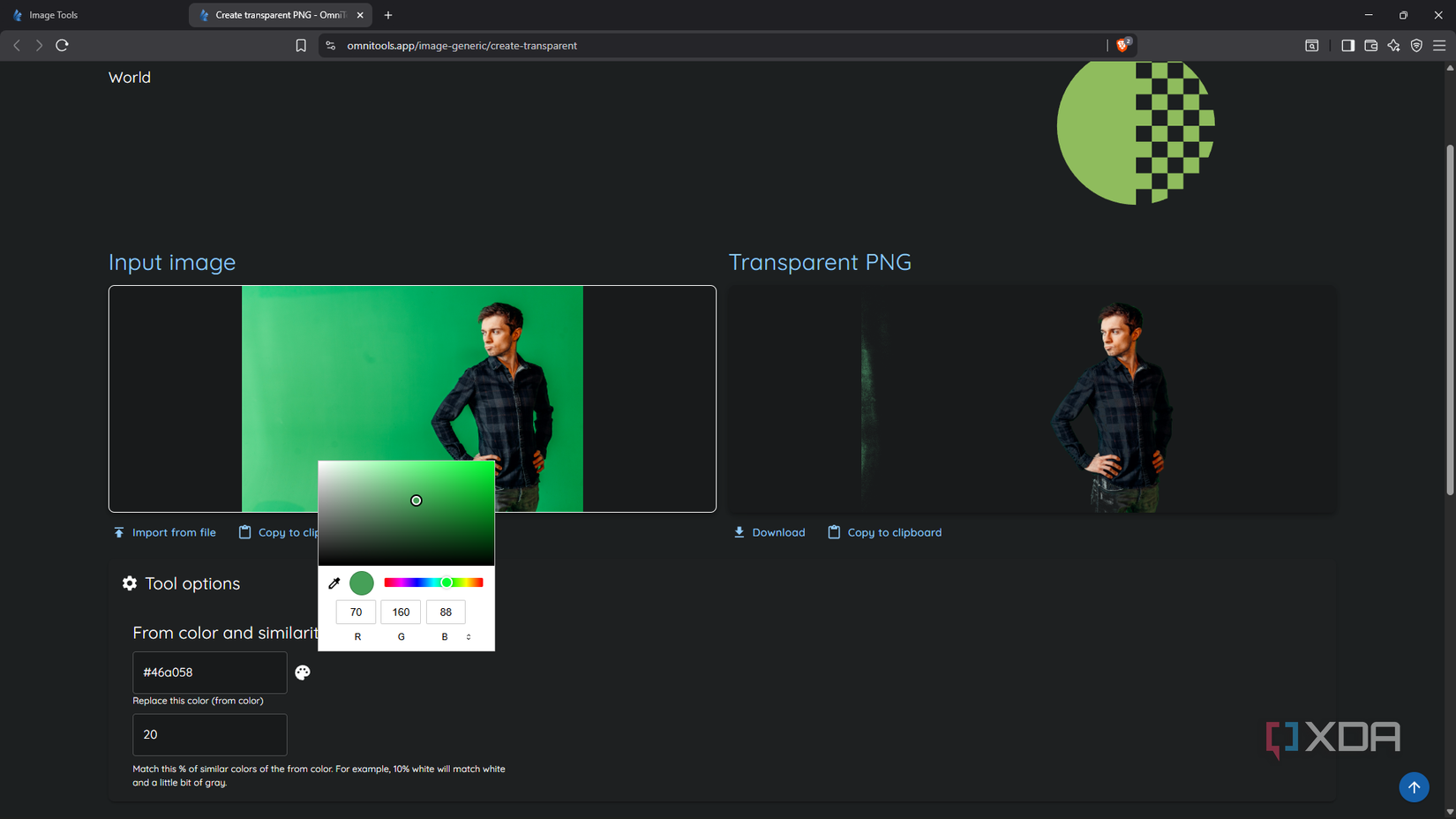Toggle the browser sidebar panel
1456x819 pixels.
(1347, 45)
